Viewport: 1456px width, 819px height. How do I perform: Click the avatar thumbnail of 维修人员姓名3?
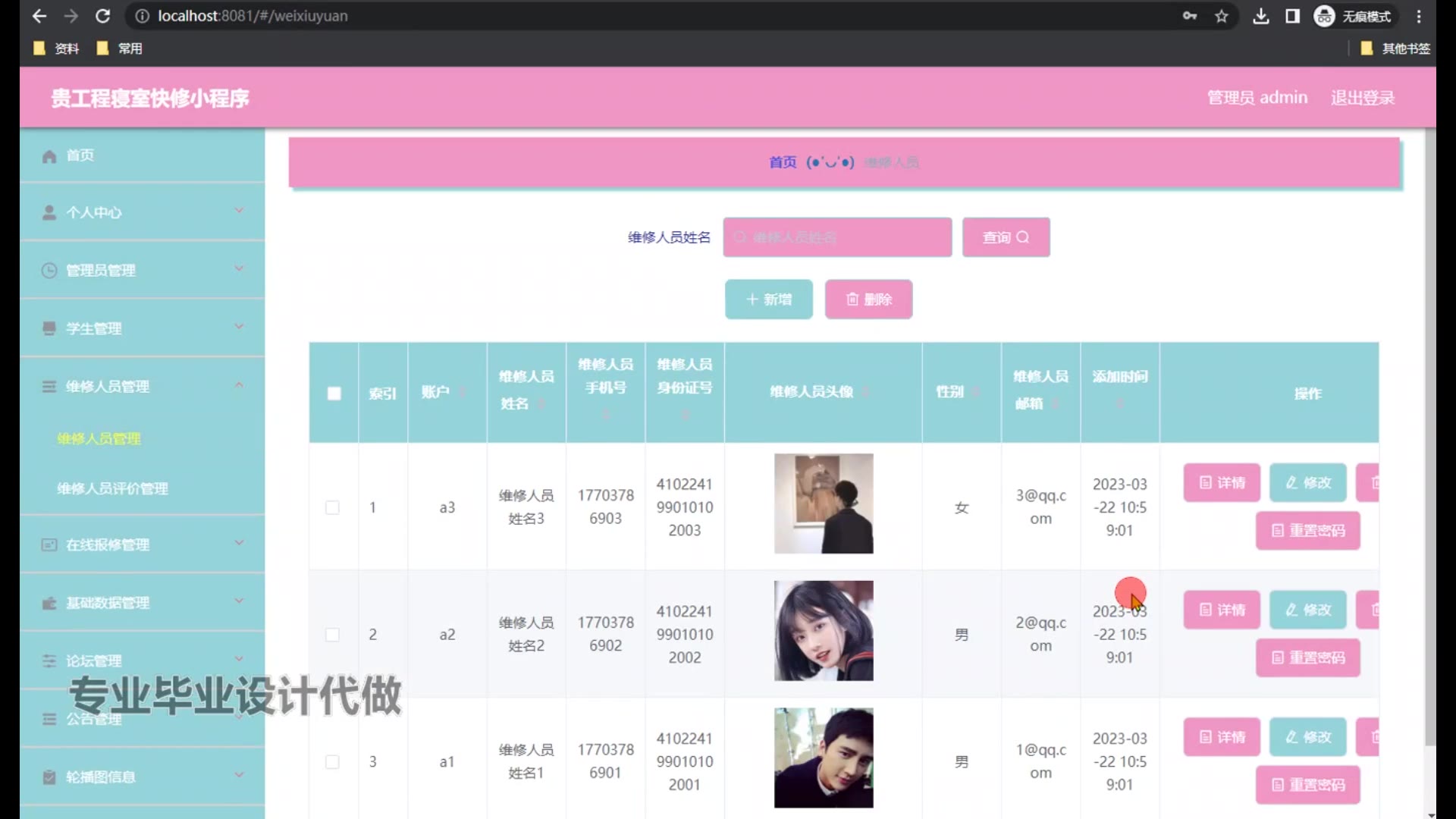coord(824,504)
